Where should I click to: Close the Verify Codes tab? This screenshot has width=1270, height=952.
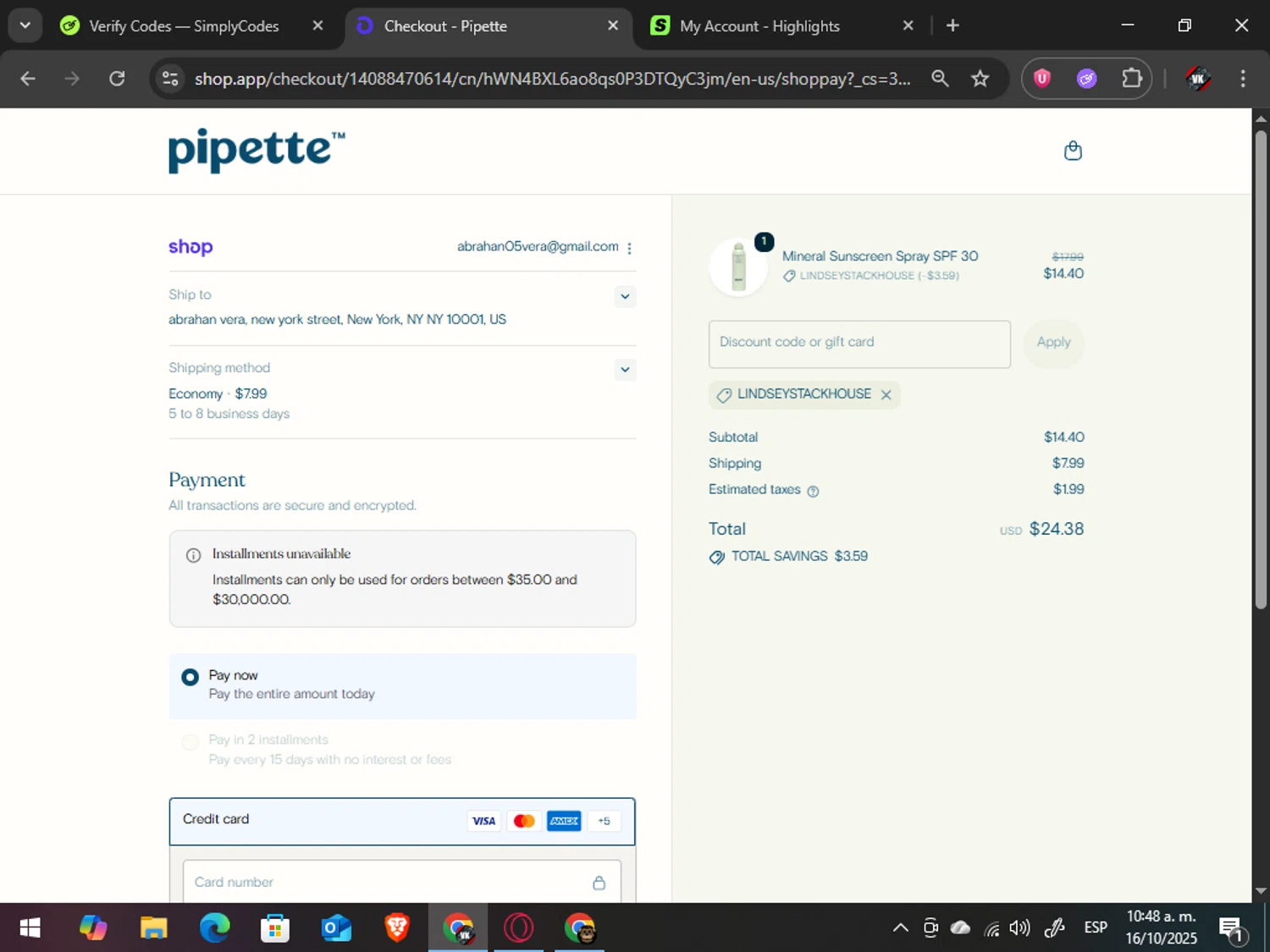coord(317,26)
